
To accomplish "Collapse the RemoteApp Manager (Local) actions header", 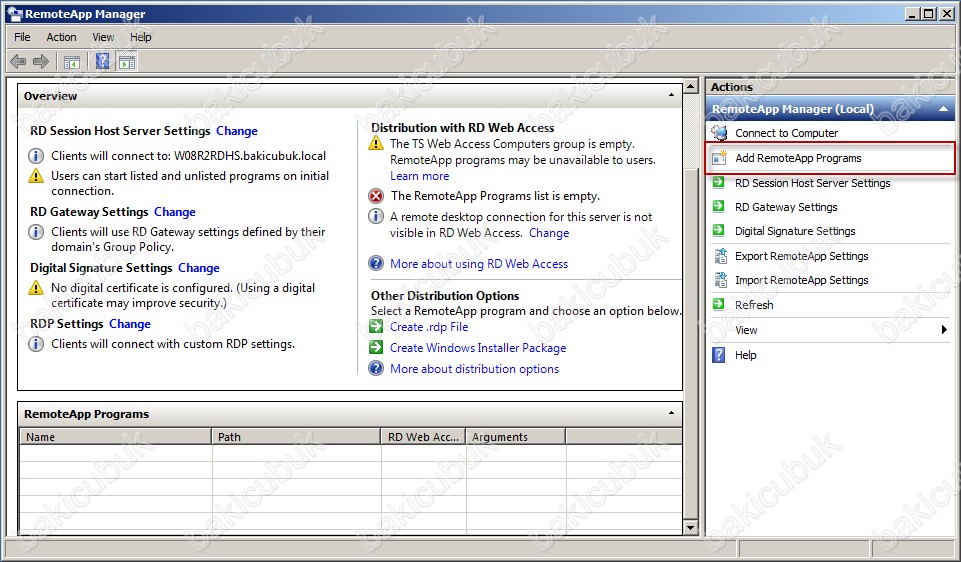I will pyautogui.click(x=943, y=109).
